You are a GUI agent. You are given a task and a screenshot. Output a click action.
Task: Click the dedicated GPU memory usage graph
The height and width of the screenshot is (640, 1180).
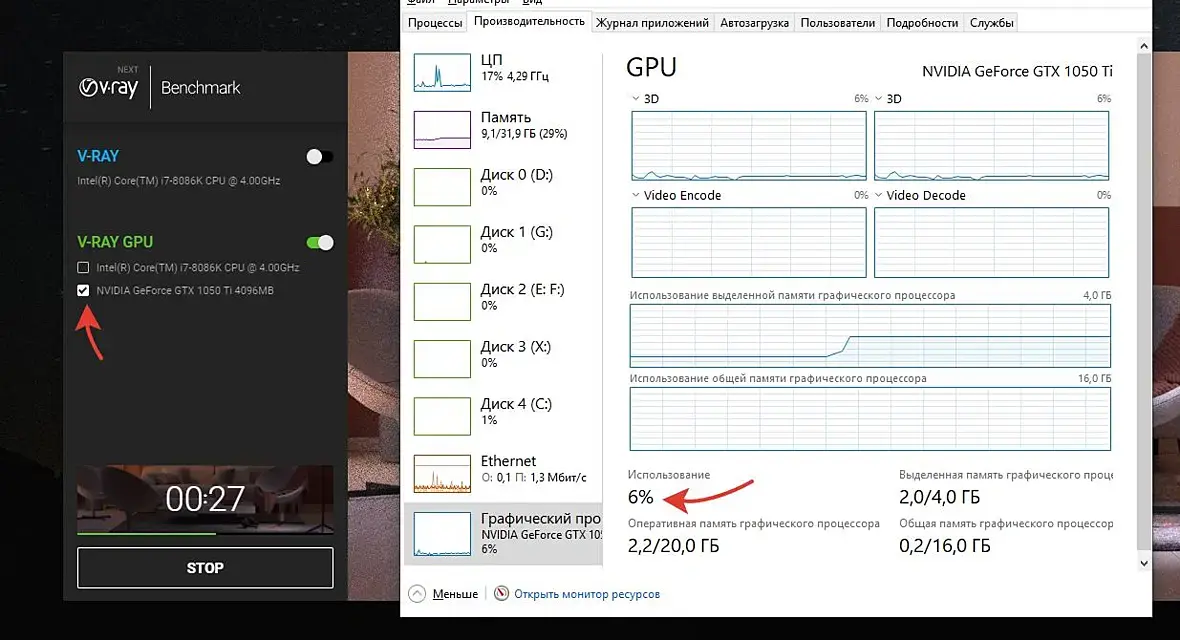(870, 336)
